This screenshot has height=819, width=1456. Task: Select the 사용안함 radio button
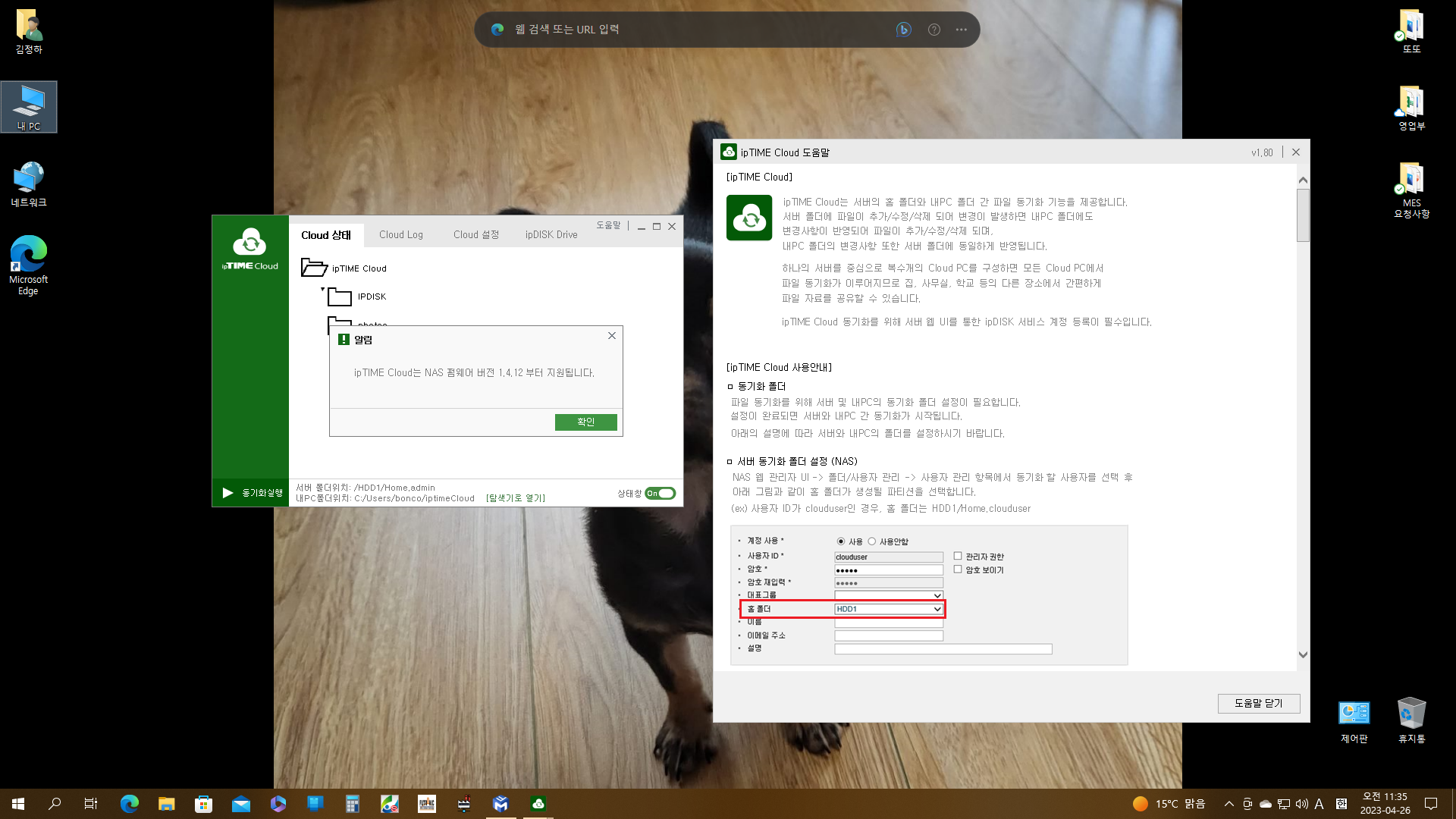coord(872,541)
